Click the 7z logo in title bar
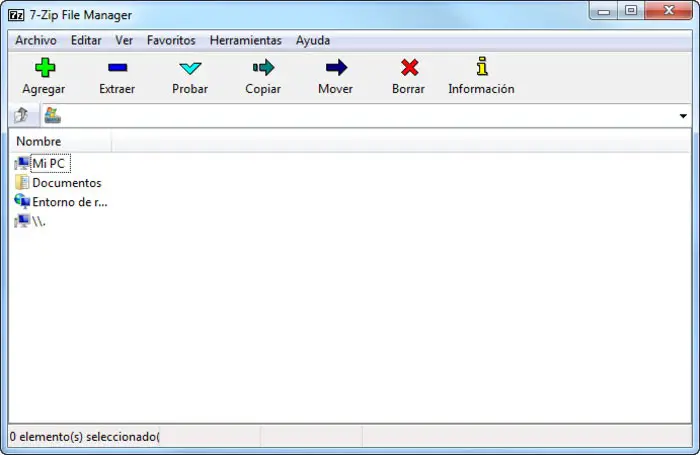This screenshot has height=455, width=700. tap(16, 15)
